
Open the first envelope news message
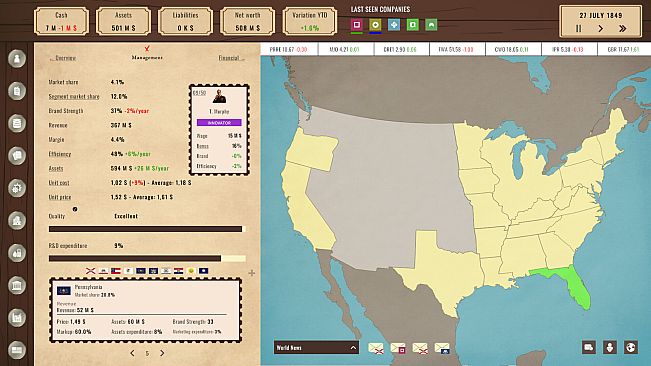click(x=376, y=348)
